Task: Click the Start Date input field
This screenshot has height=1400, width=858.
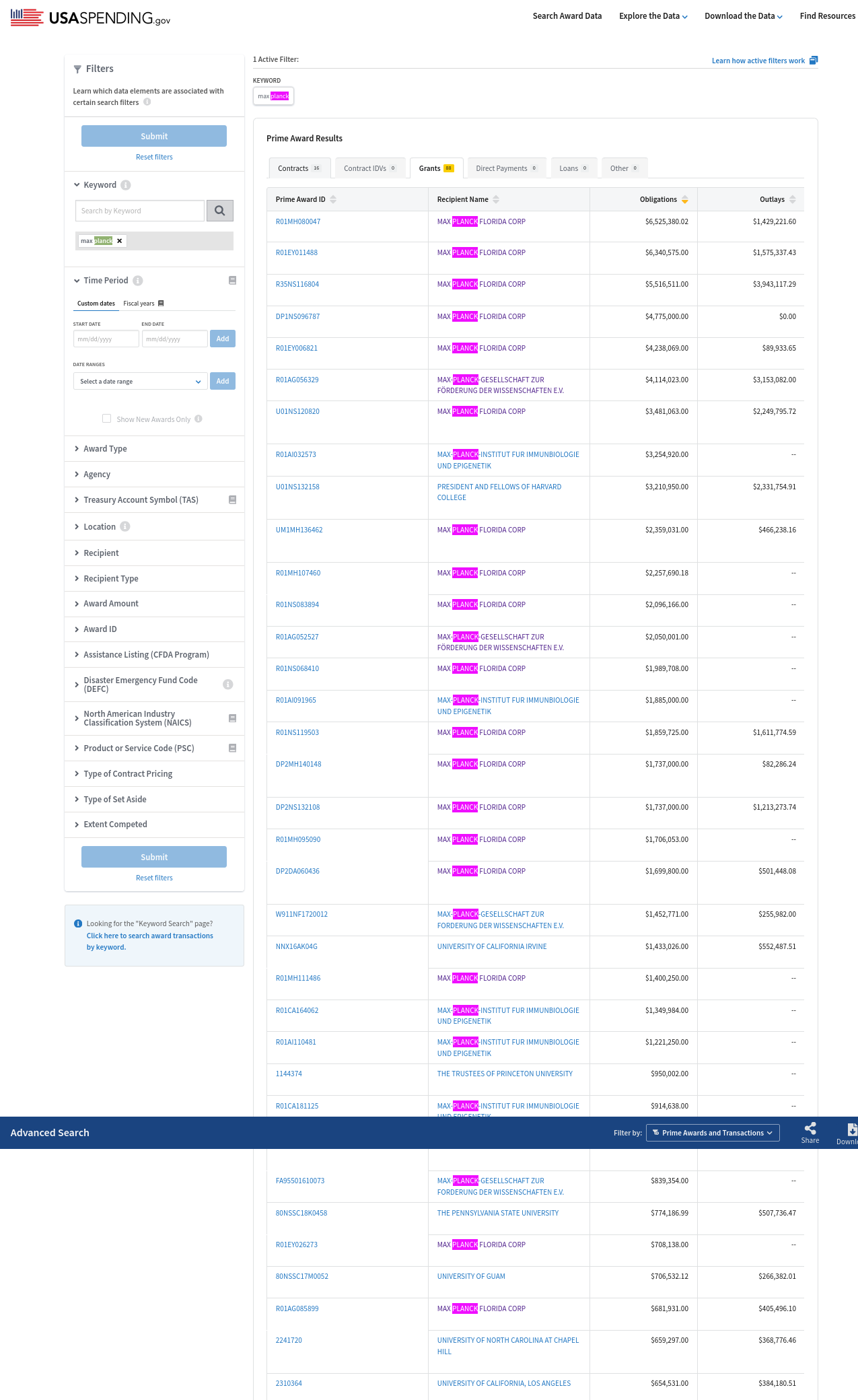Action: [x=106, y=339]
